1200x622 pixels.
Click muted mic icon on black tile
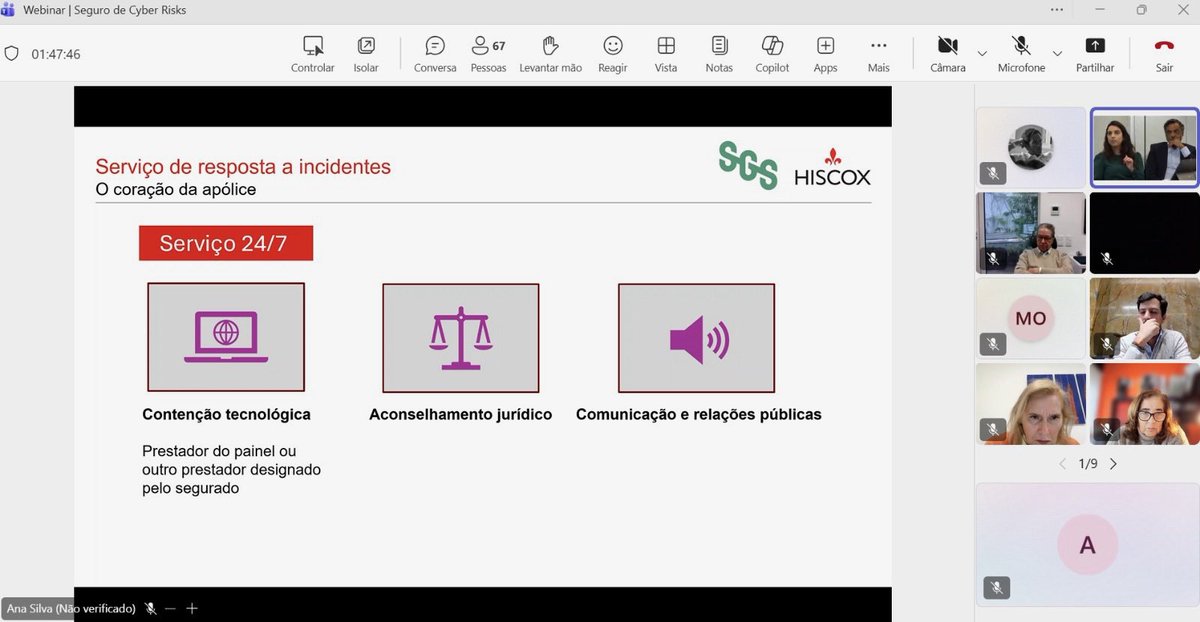click(1106, 258)
